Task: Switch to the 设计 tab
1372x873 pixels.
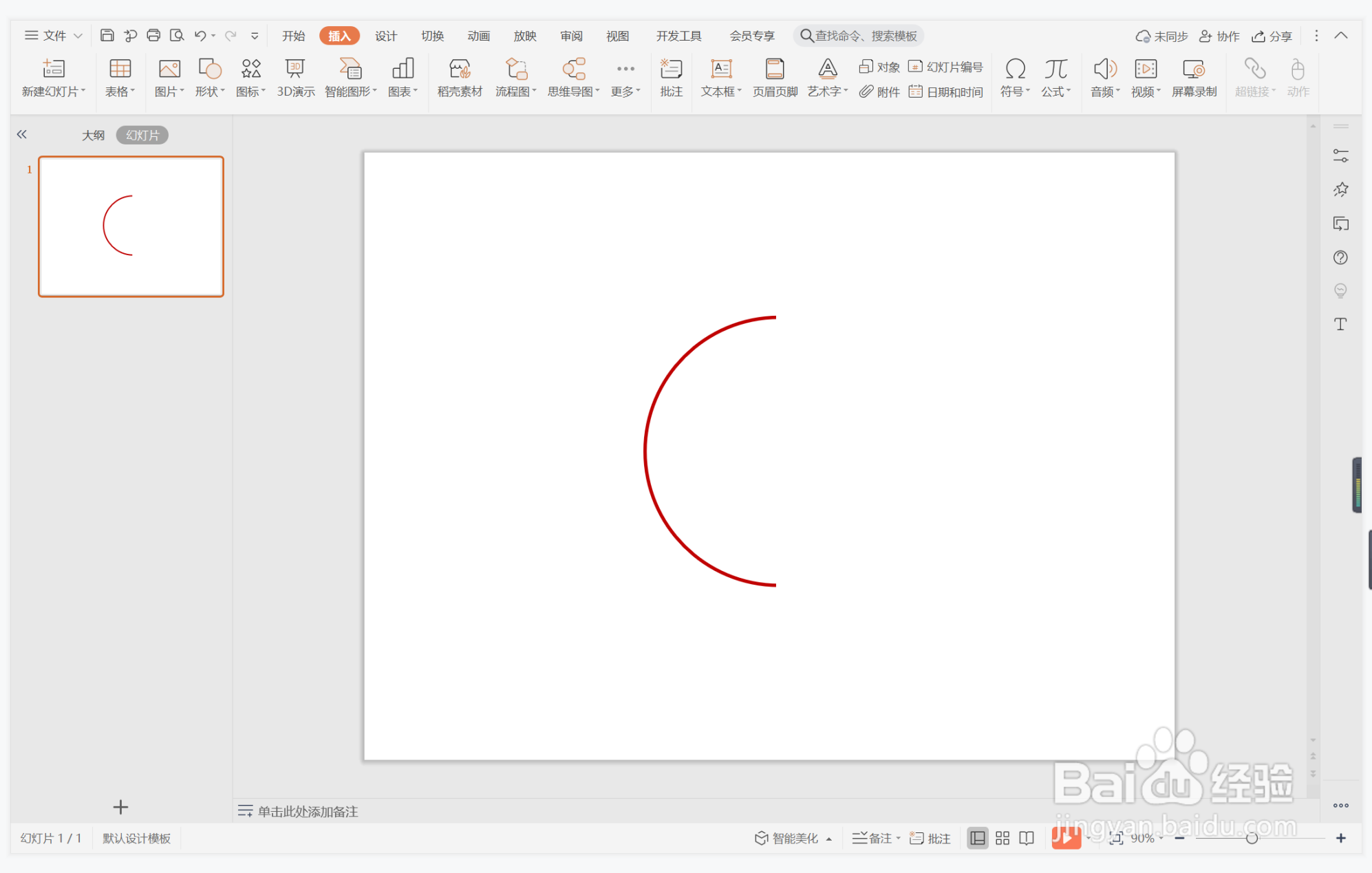Action: pyautogui.click(x=386, y=36)
